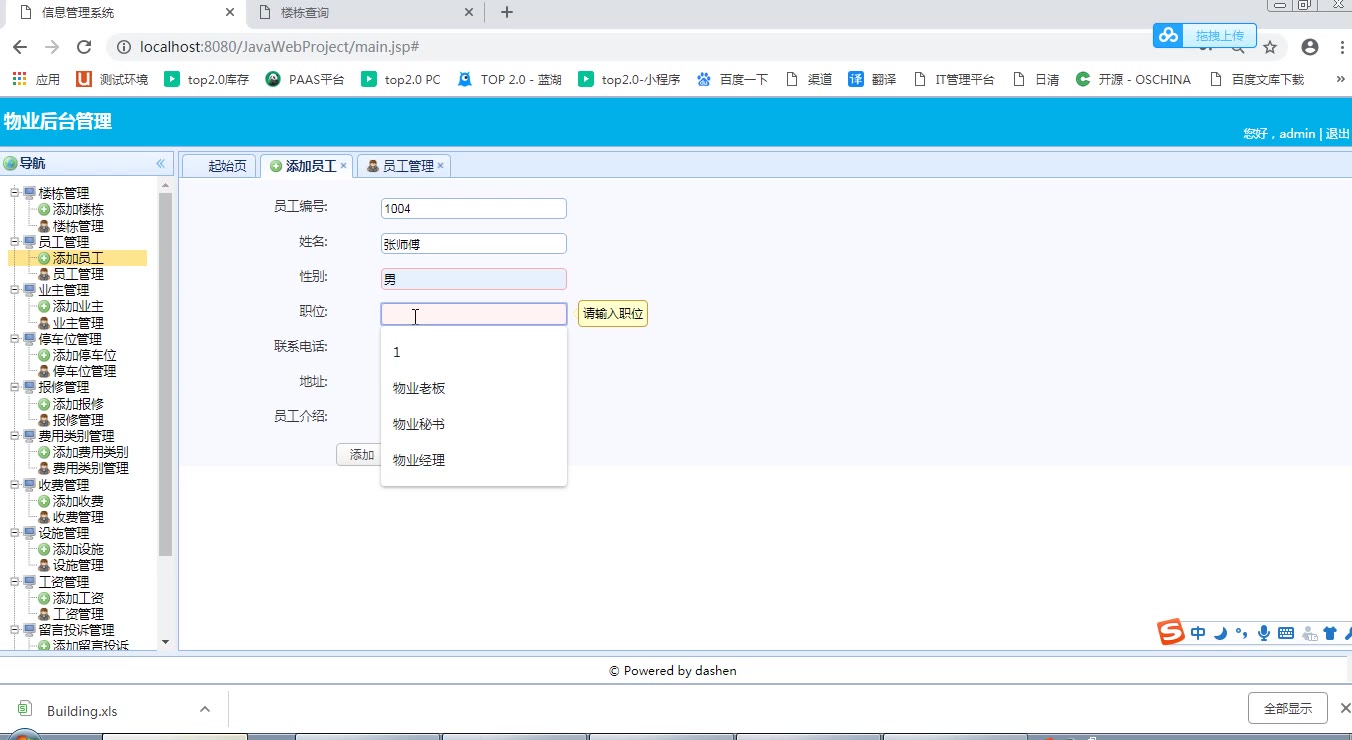
Task: Select 物业老板 from position dropdown
Action: click(x=474, y=388)
